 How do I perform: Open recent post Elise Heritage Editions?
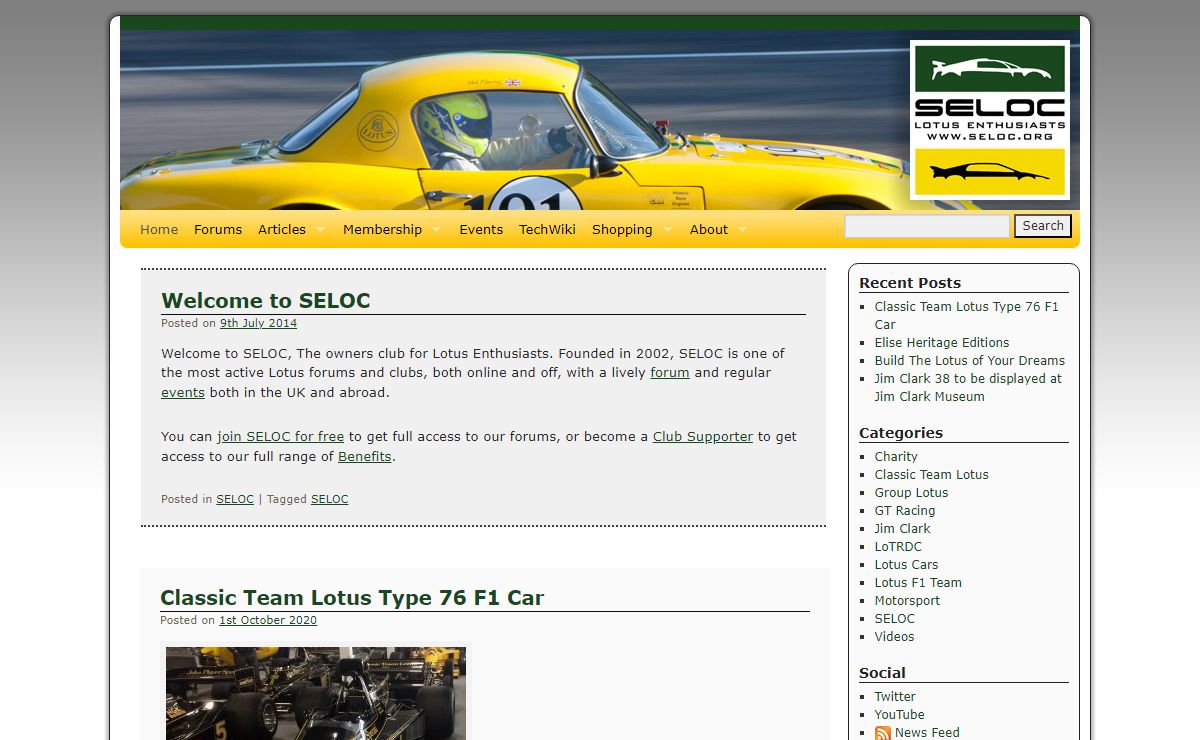[x=942, y=342]
